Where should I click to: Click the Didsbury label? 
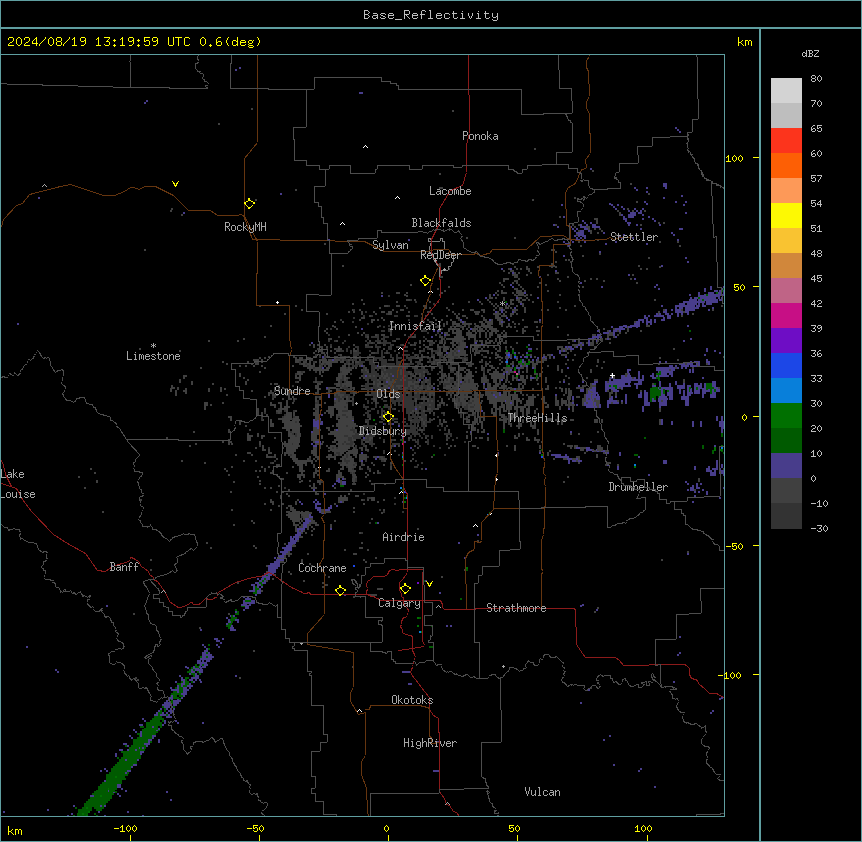point(382,431)
